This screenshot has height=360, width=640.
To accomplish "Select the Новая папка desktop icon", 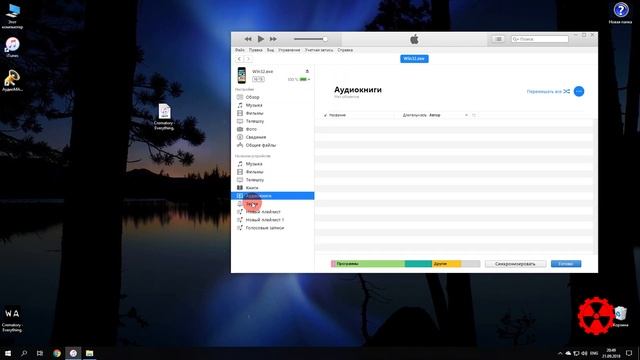I will 620,13.
